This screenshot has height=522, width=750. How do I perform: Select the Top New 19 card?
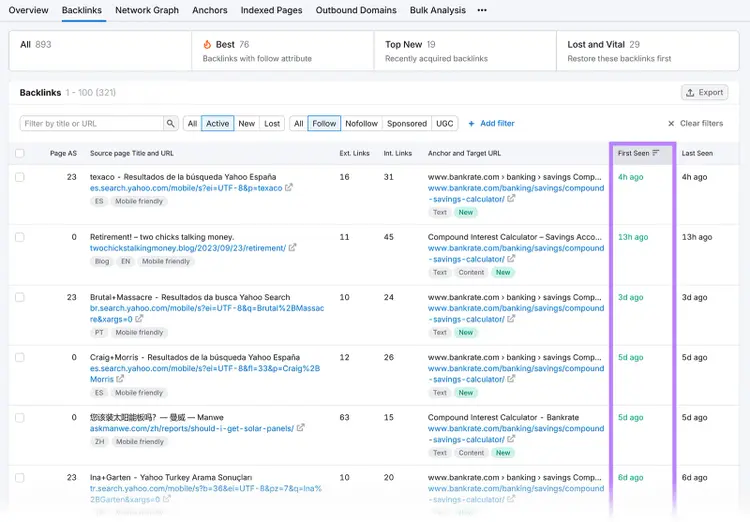click(x=465, y=51)
